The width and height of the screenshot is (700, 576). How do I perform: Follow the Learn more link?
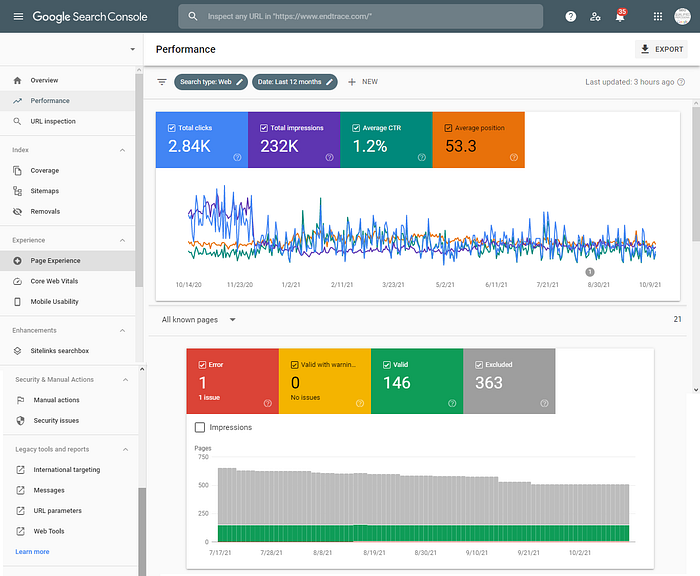tap(32, 552)
